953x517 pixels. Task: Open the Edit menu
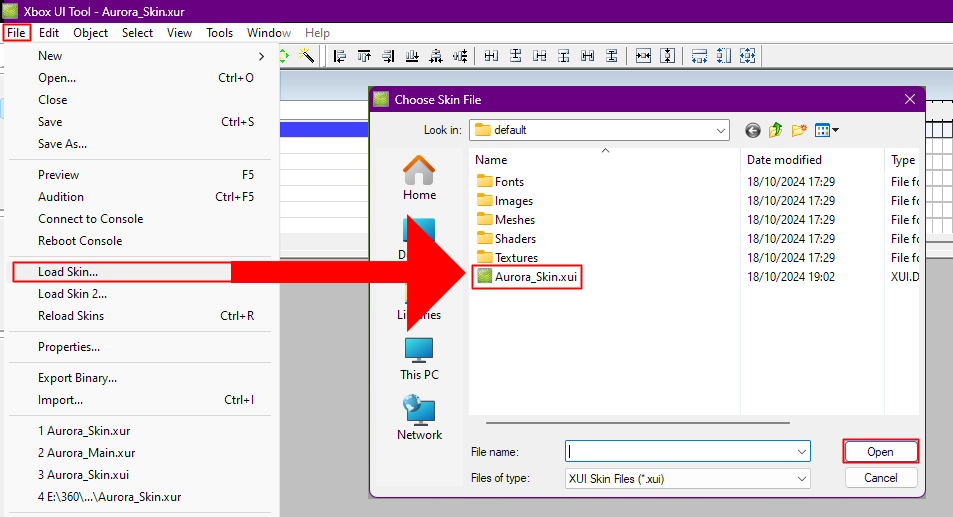pos(49,33)
